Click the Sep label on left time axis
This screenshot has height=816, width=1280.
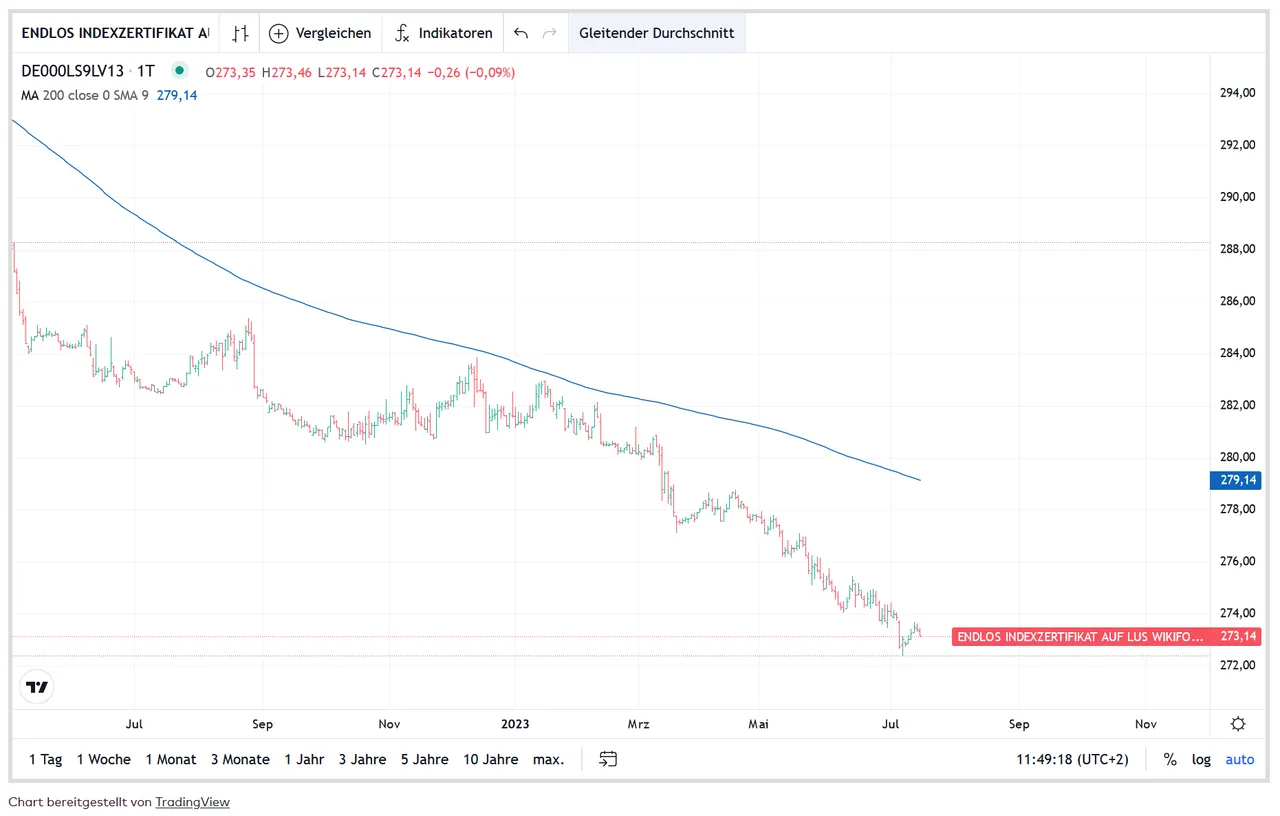pos(263,724)
